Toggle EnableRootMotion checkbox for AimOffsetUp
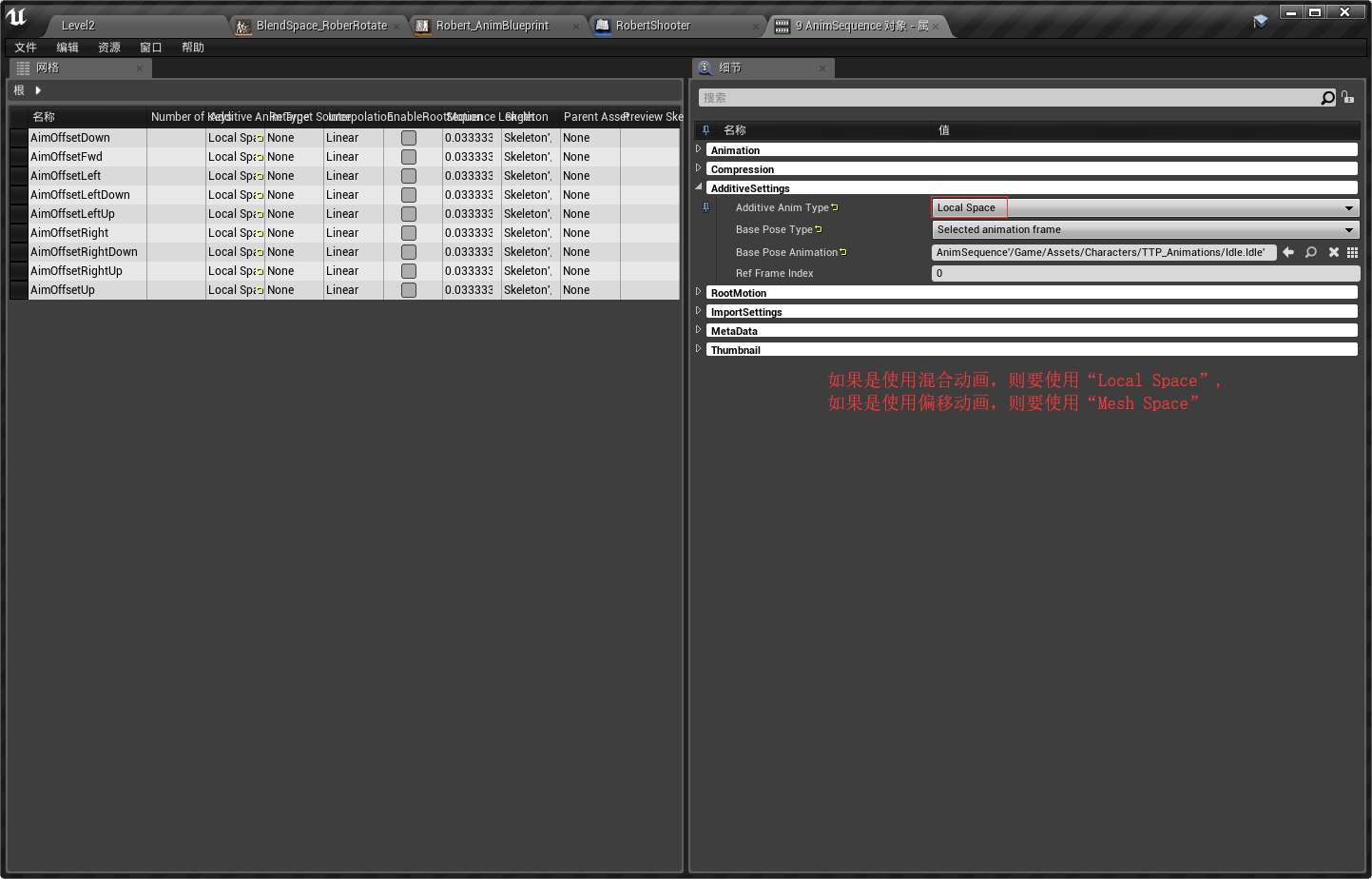This screenshot has width=1372, height=879. coord(409,290)
